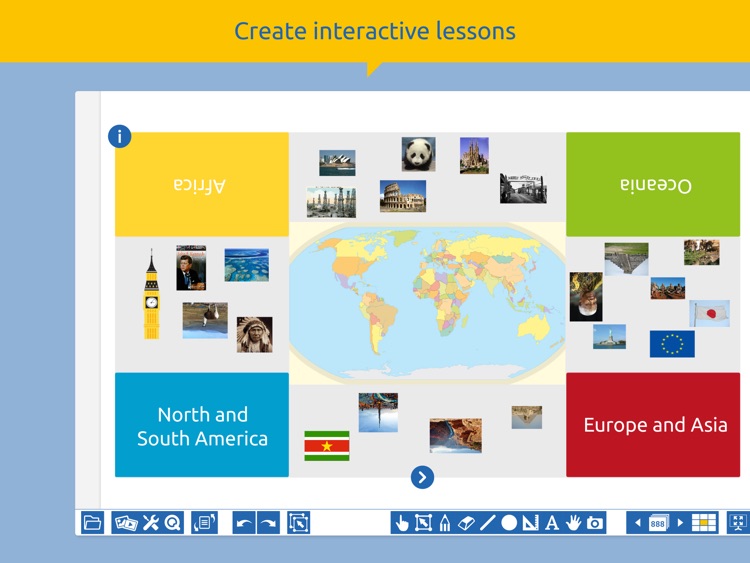750x563 pixels.
Task: Click the Europe and Asia red box
Action: (x=653, y=425)
